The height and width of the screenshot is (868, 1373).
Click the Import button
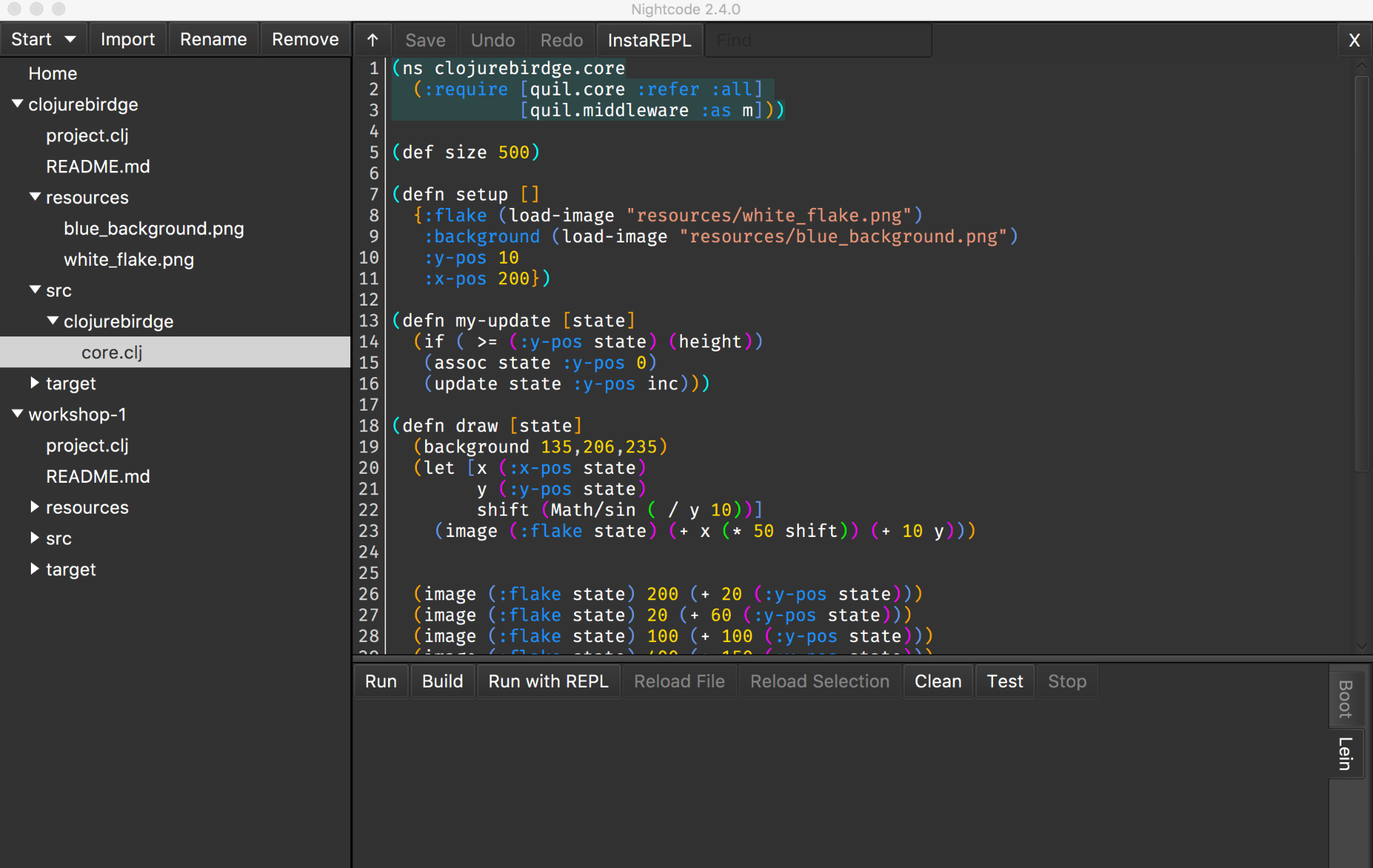pyautogui.click(x=127, y=39)
